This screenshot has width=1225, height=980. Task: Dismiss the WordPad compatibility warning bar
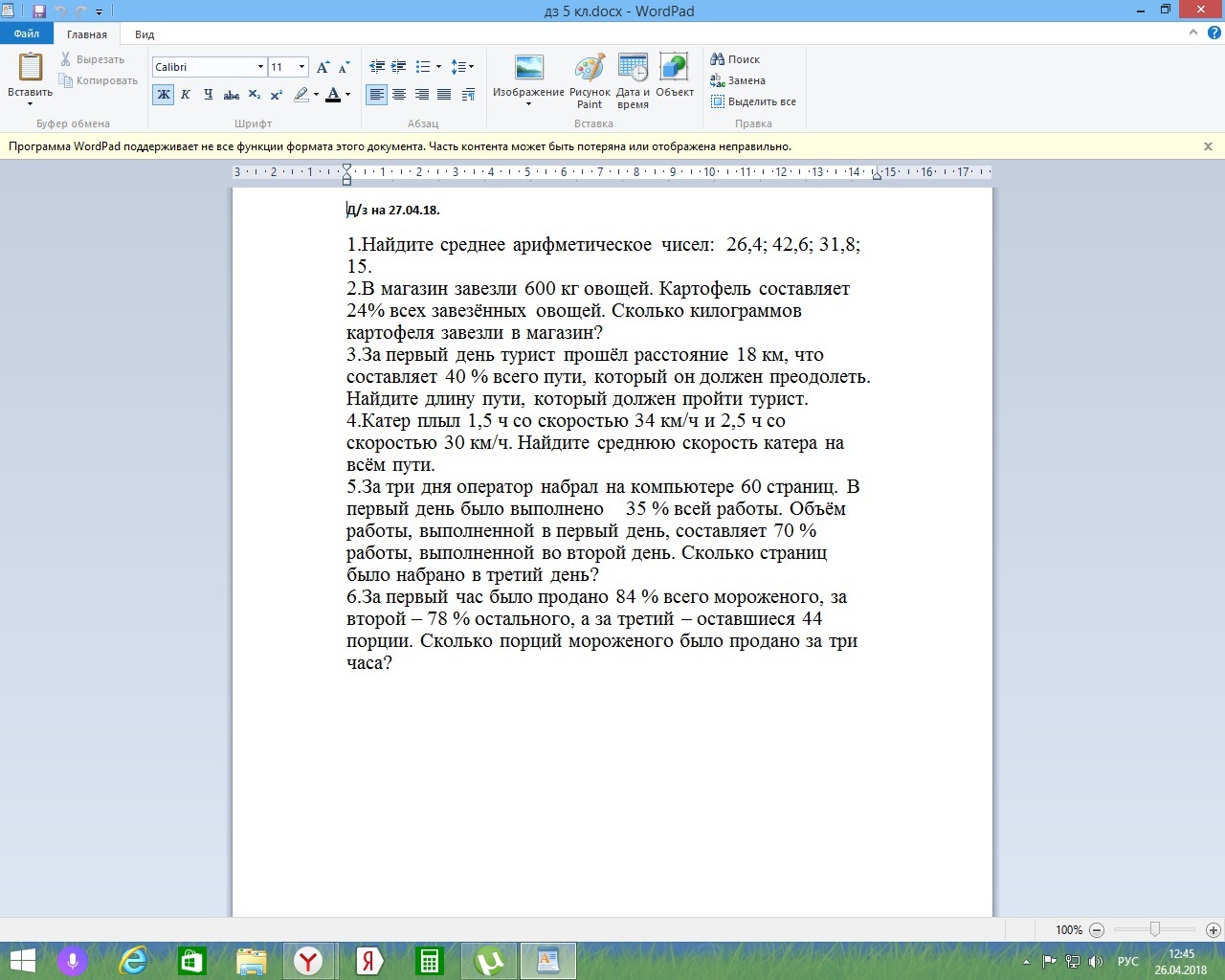[x=1208, y=146]
